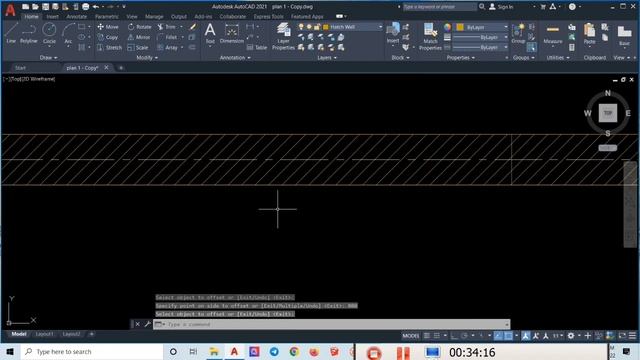
Task: Click Match Properties
Action: 430,37
